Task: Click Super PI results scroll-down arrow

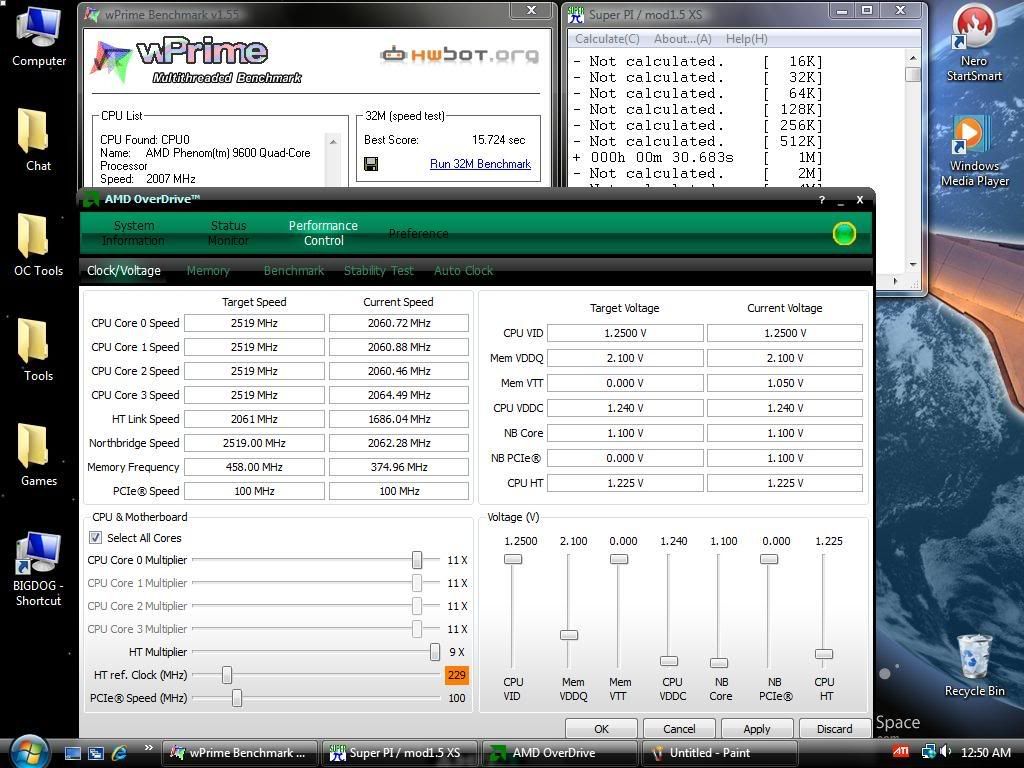Action: pos(913,264)
